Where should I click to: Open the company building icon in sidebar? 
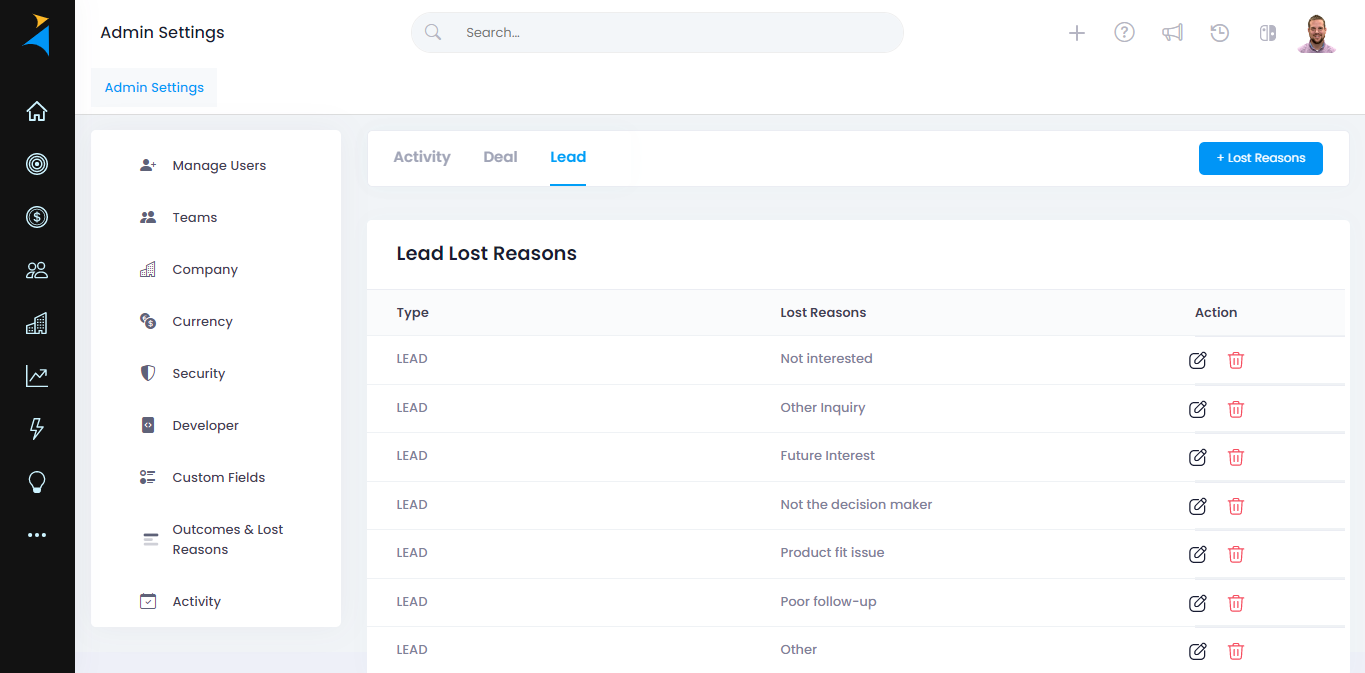(x=37, y=323)
